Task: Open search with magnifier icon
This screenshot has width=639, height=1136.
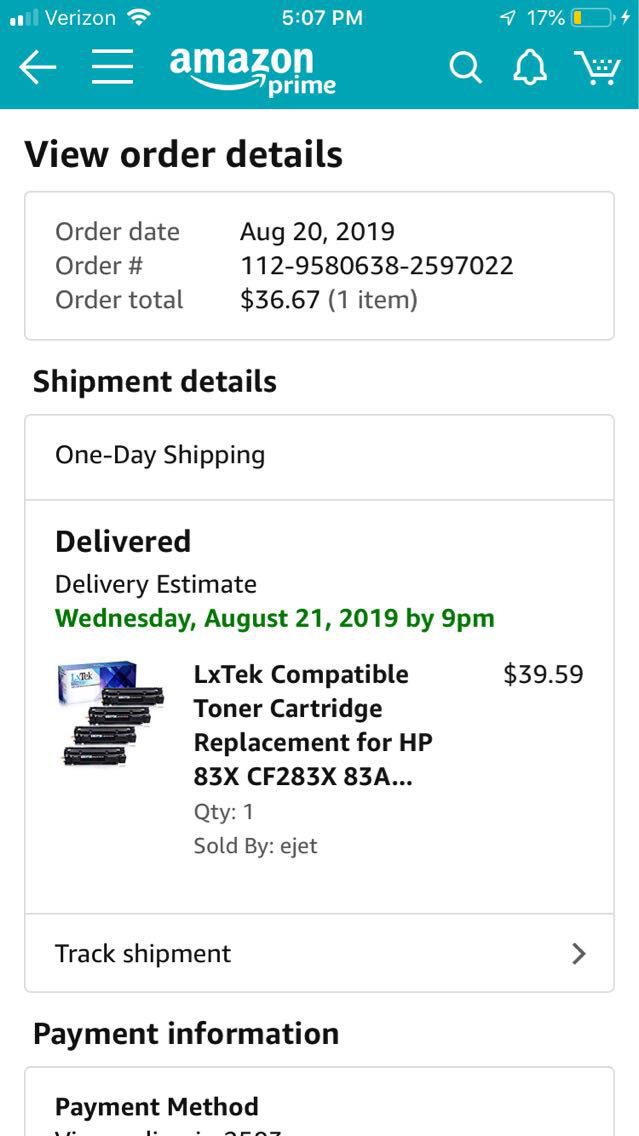Action: pyautogui.click(x=465, y=68)
